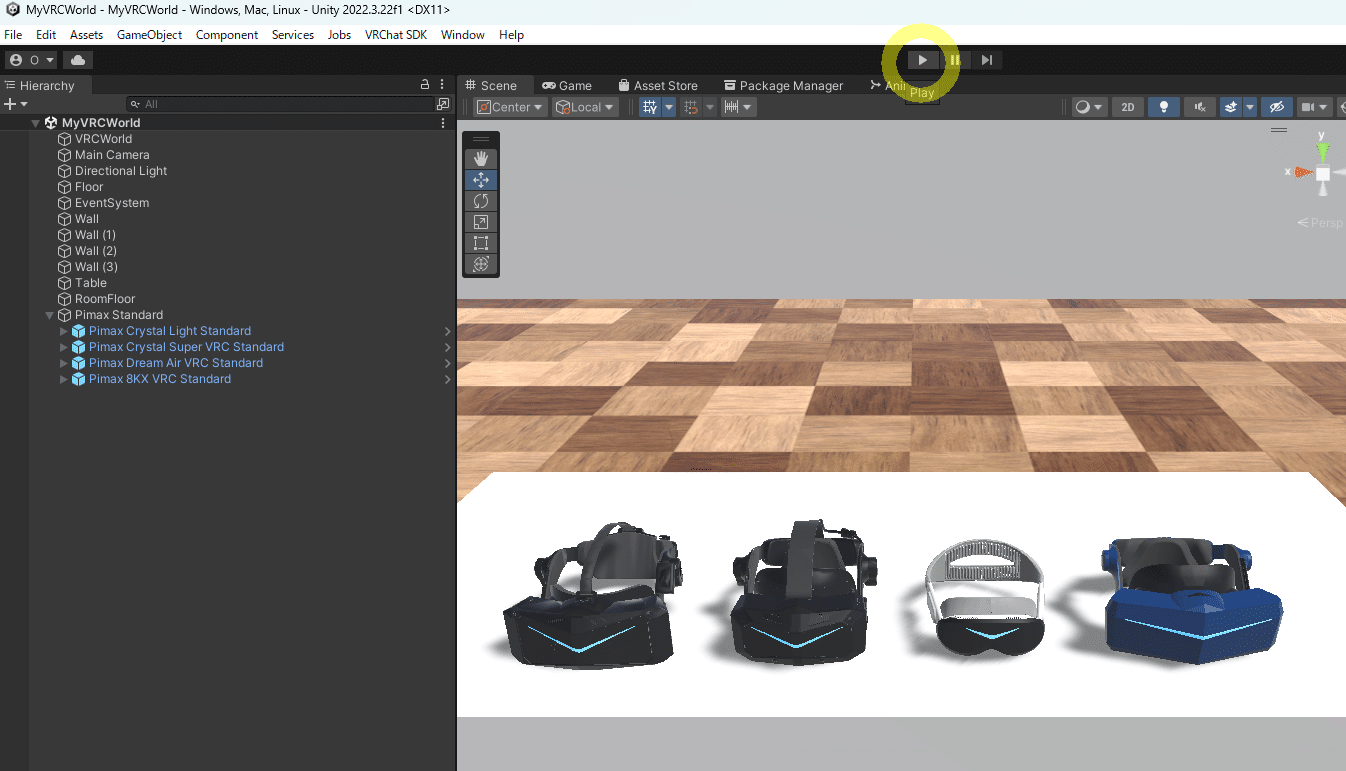This screenshot has height=771, width=1346.
Task: Select the Rect tool
Action: 481,243
